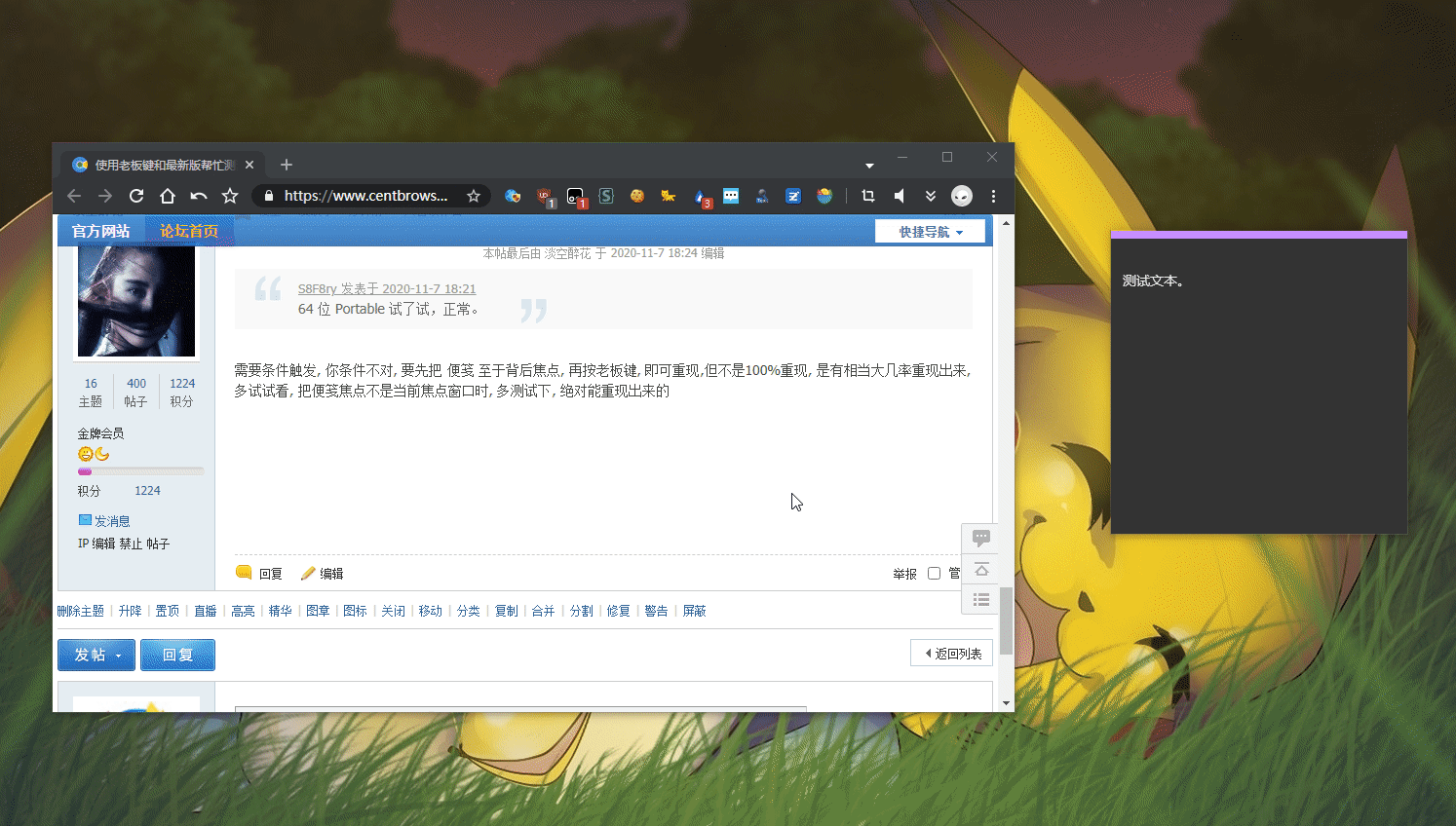Click the 返回列表 button

(951, 654)
